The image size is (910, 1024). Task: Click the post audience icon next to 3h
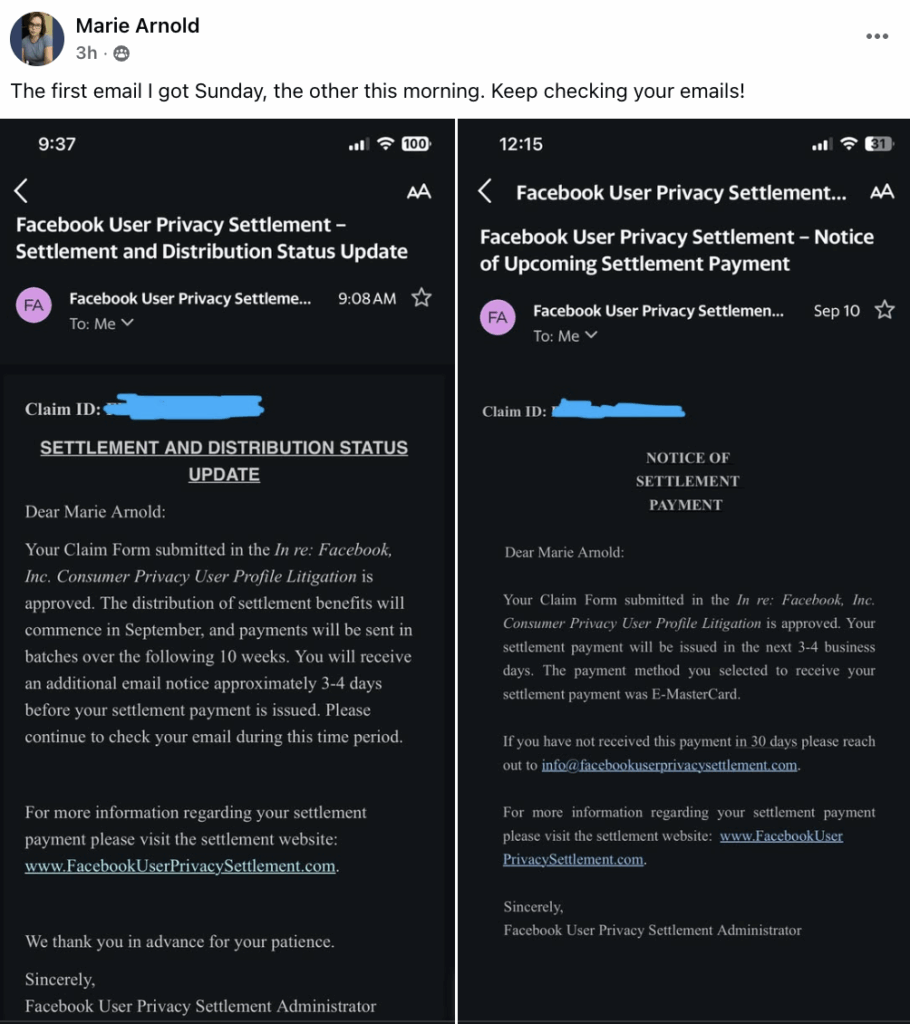coord(122,53)
